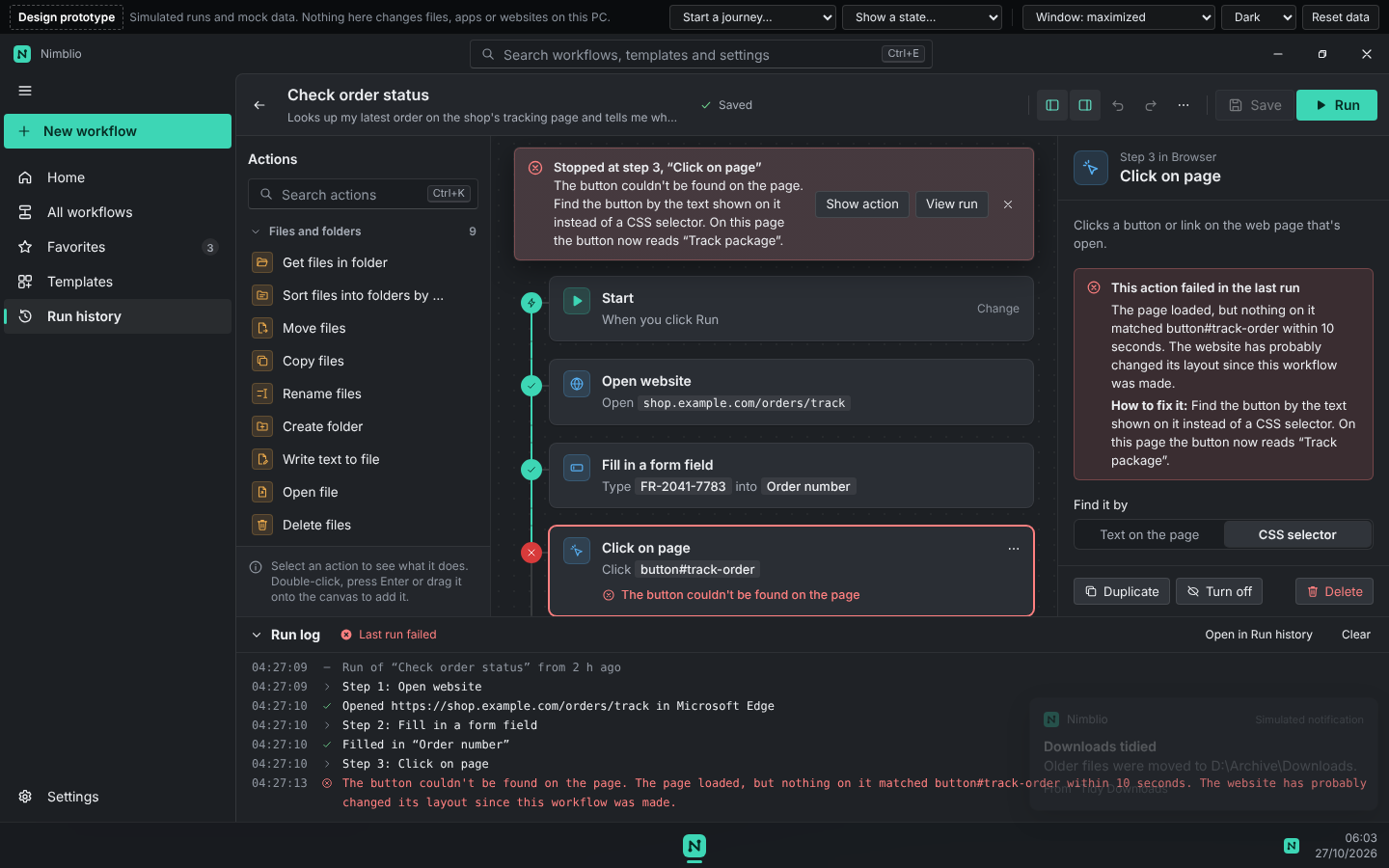Open Settings

[x=118, y=797]
